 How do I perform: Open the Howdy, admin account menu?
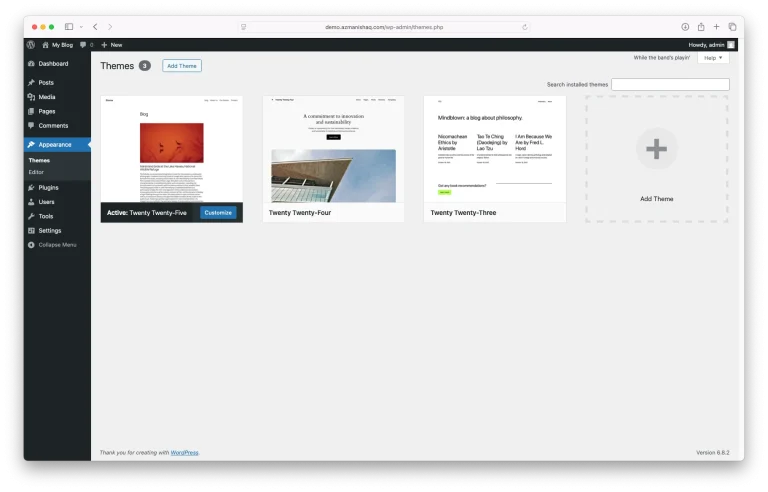point(711,45)
